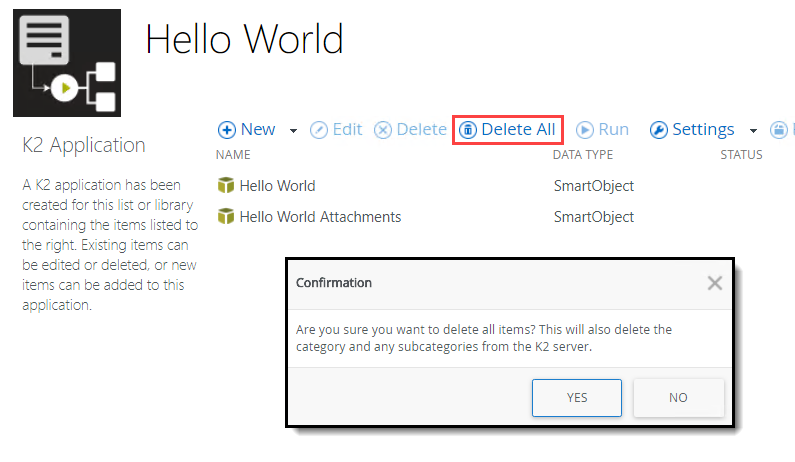Viewport: 795px width, 462px height.
Task: Expand the New dropdown arrow
Action: click(293, 131)
